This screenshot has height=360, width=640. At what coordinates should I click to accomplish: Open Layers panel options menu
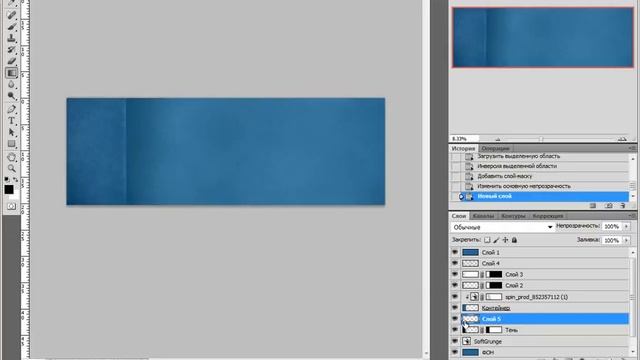point(633,216)
